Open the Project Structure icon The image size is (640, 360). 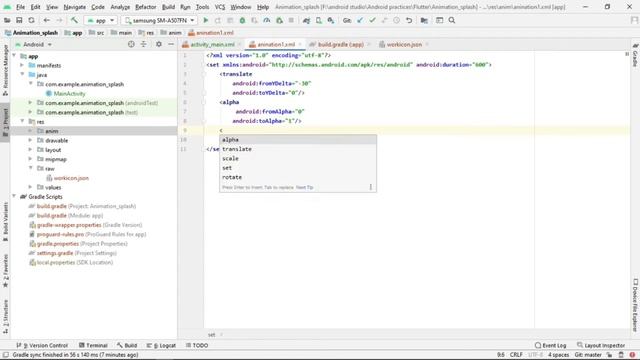pyautogui.click(x=424, y=20)
